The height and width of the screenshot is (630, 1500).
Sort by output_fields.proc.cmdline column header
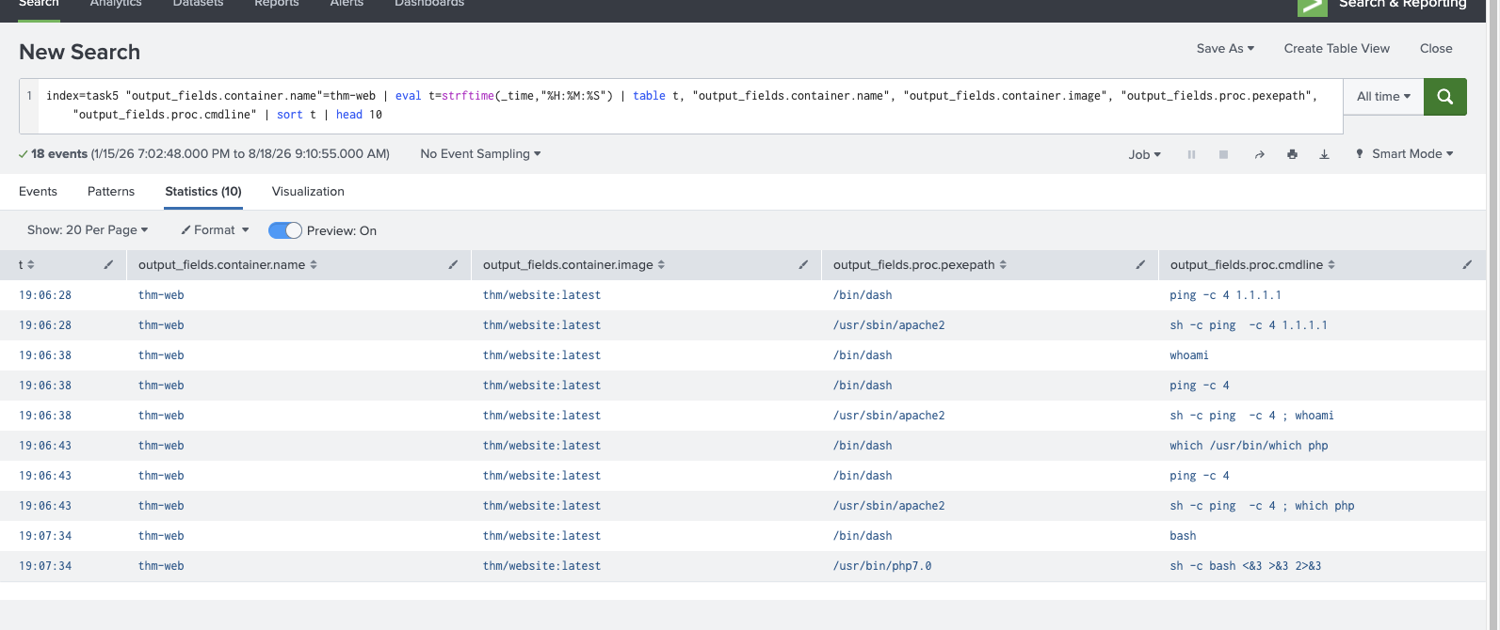(1253, 265)
